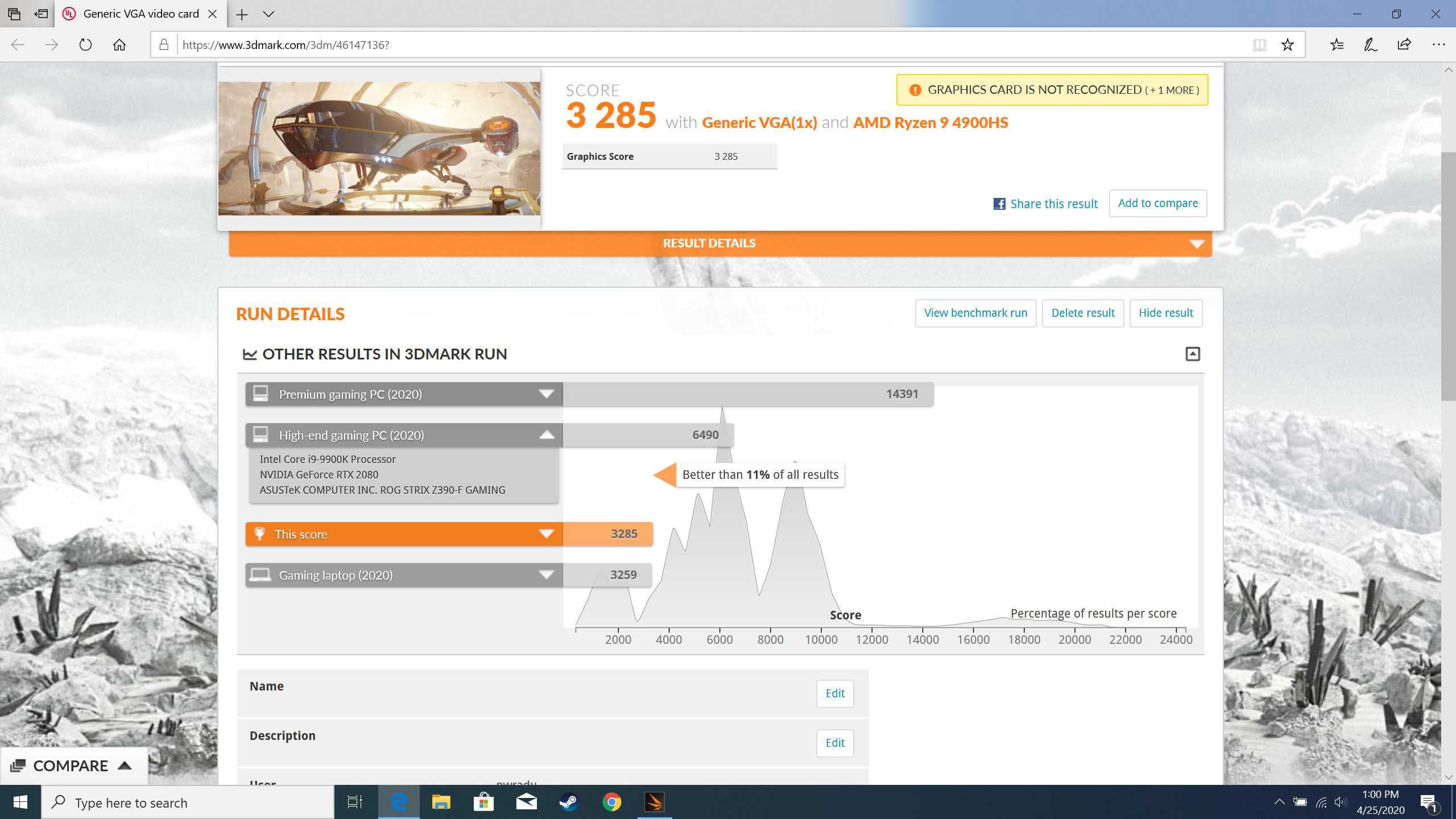
Task: Click the browser Forward arrow
Action: click(51, 45)
